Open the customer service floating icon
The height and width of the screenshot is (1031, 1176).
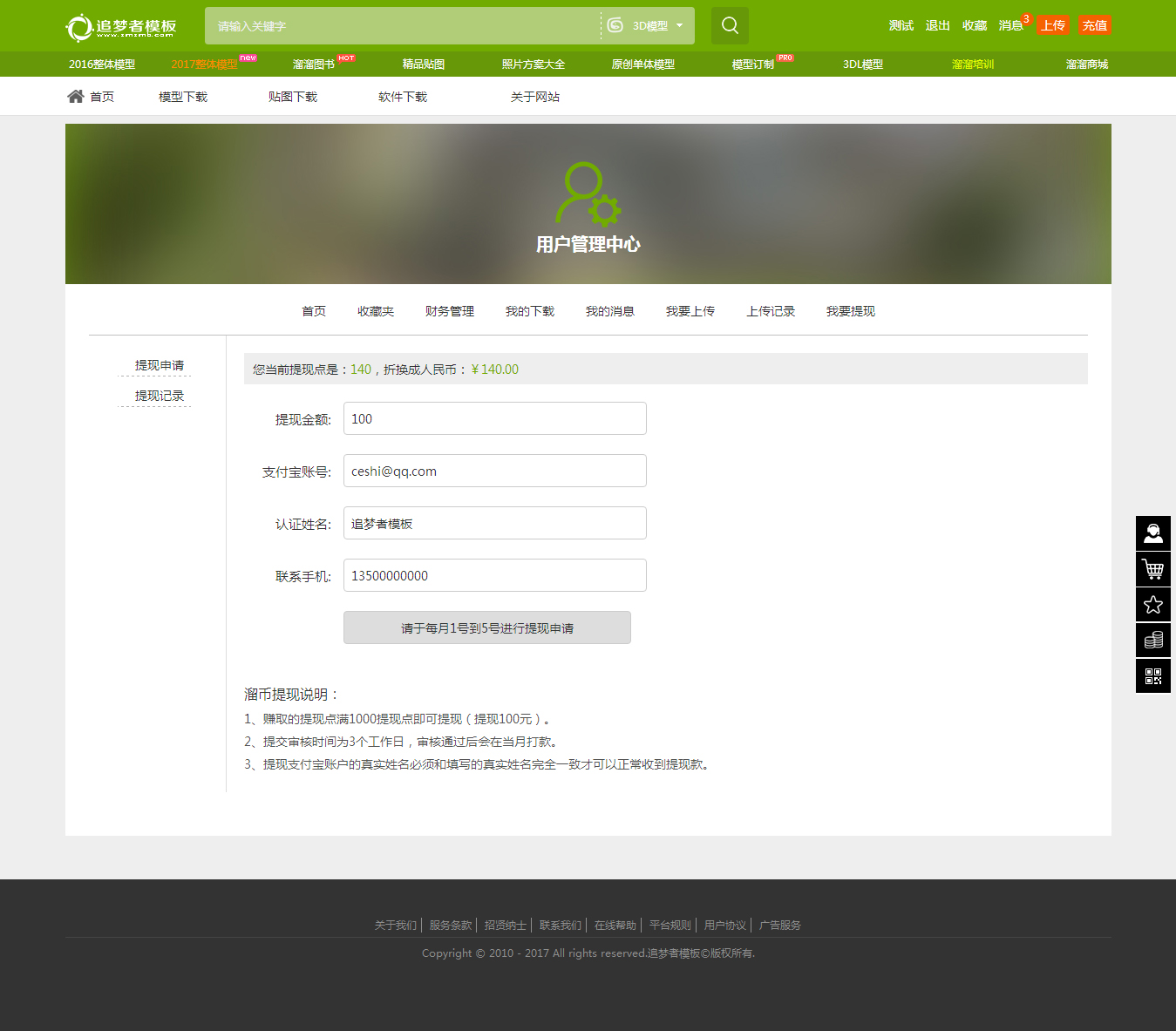coord(1152,533)
